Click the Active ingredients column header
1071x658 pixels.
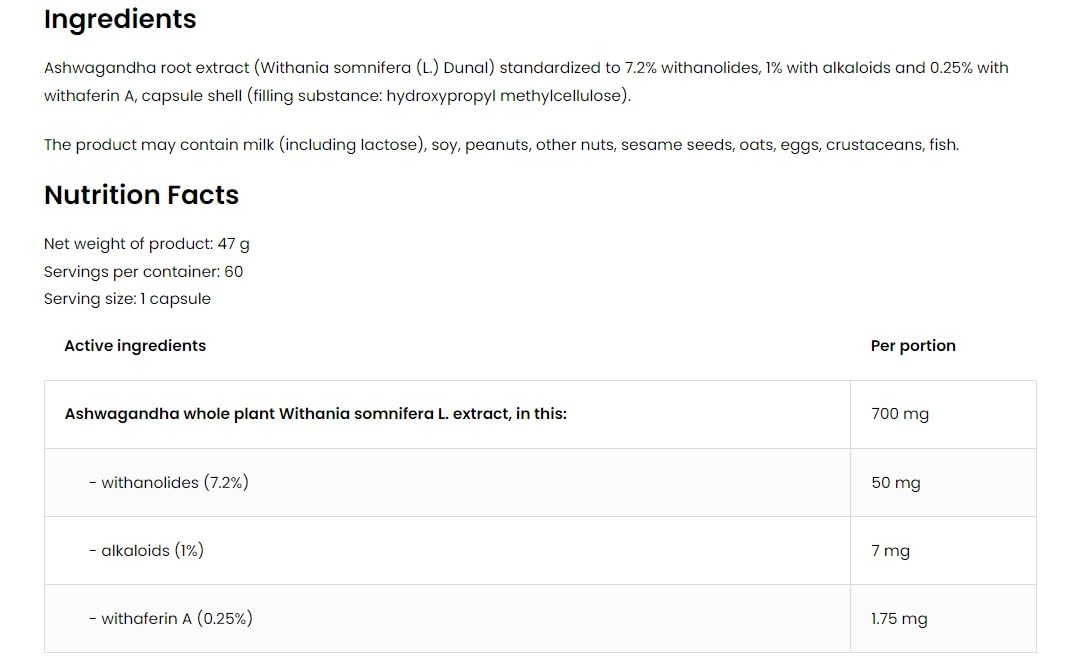pos(135,346)
